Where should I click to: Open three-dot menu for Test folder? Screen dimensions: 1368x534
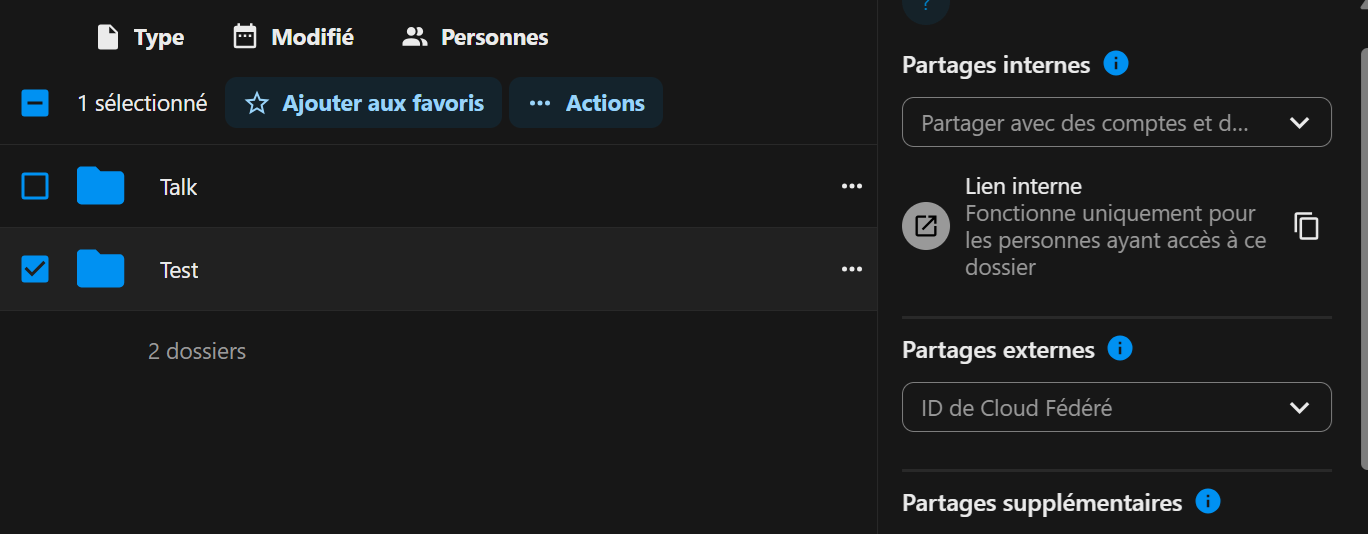pyautogui.click(x=851, y=270)
